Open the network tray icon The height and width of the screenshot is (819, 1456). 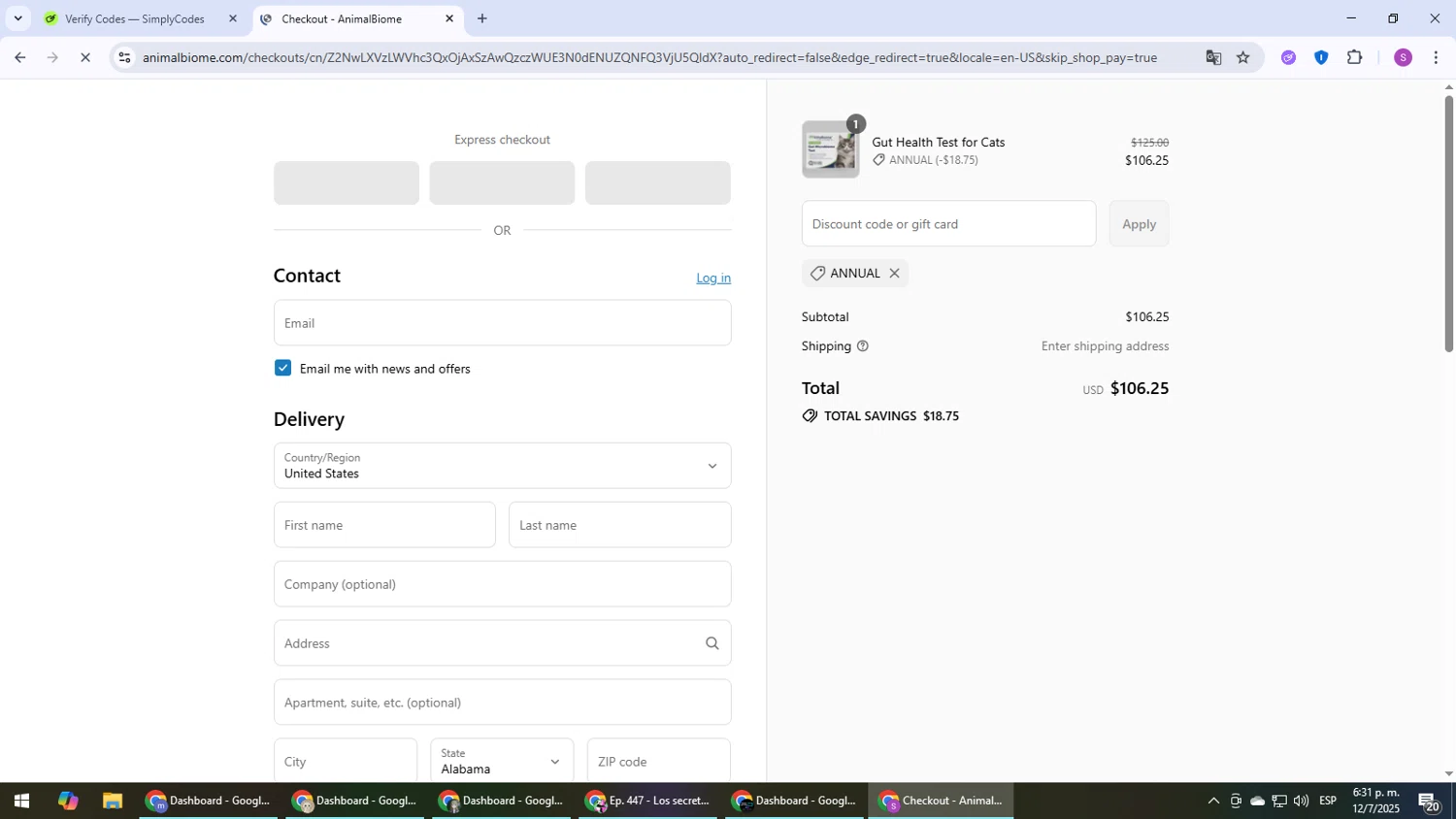[x=1279, y=802]
